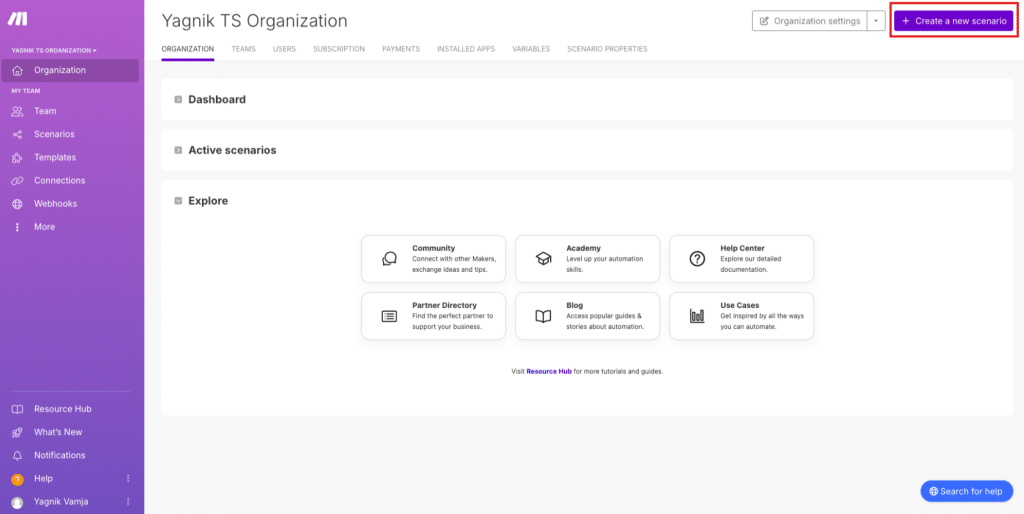This screenshot has width=1024, height=514.
Task: Click the Yagnik TS Organization page heading
Action: coord(255,21)
